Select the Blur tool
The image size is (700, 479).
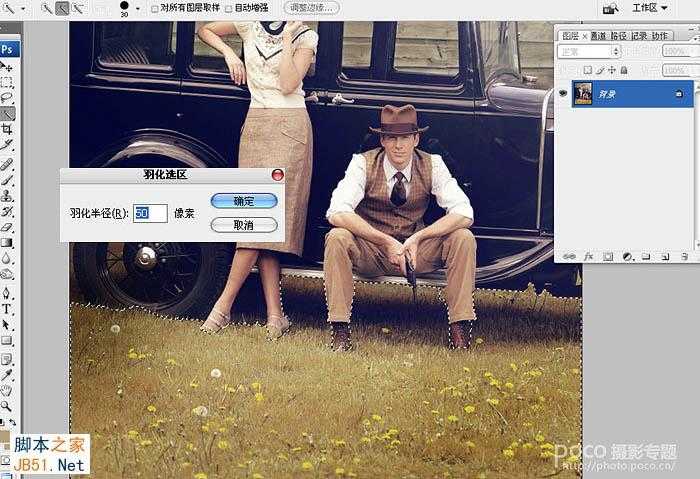7,258
